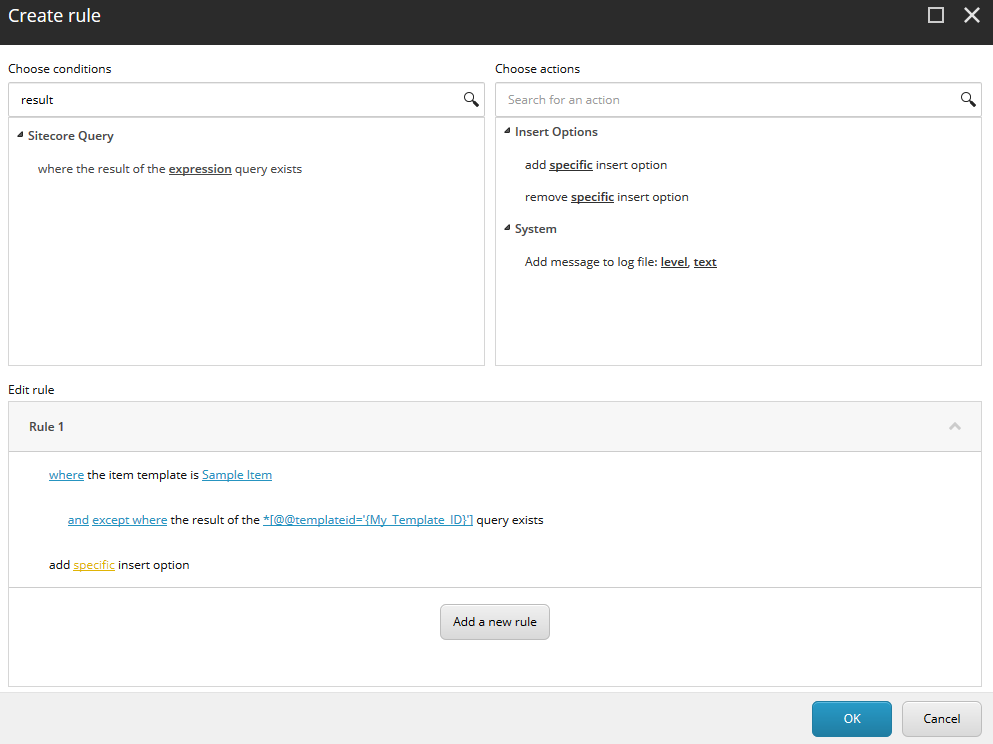Click the text link in the log action

point(705,261)
